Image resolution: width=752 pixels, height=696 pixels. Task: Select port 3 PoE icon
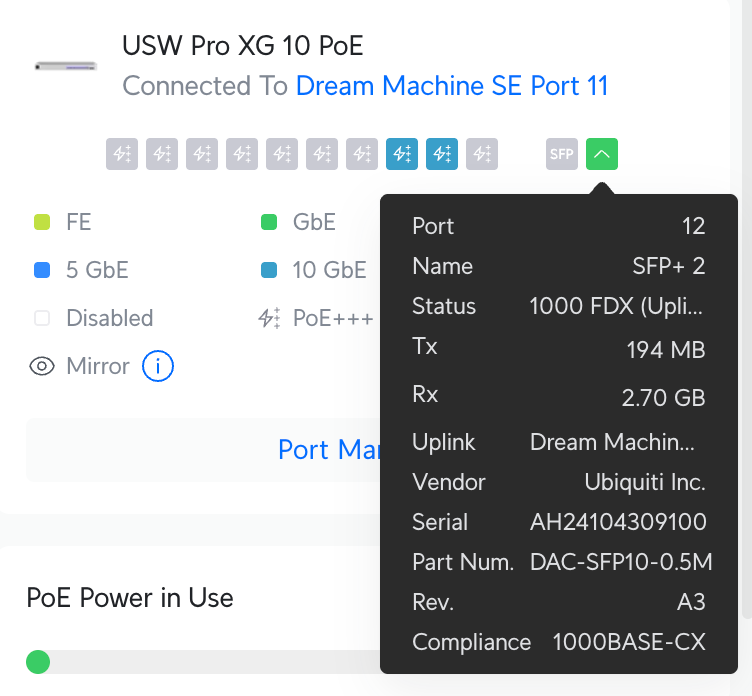202,154
